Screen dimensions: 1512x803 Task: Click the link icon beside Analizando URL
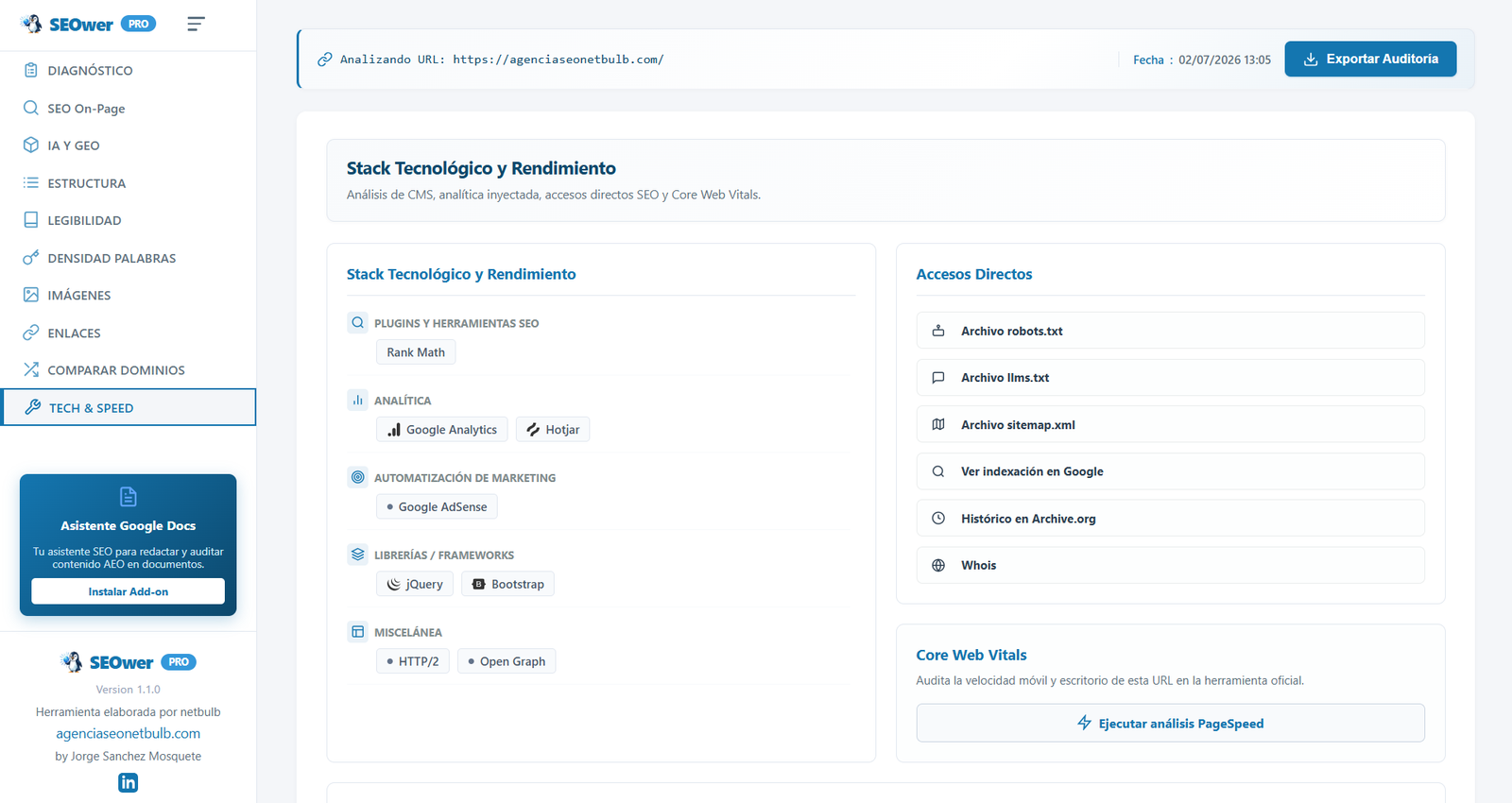324,60
